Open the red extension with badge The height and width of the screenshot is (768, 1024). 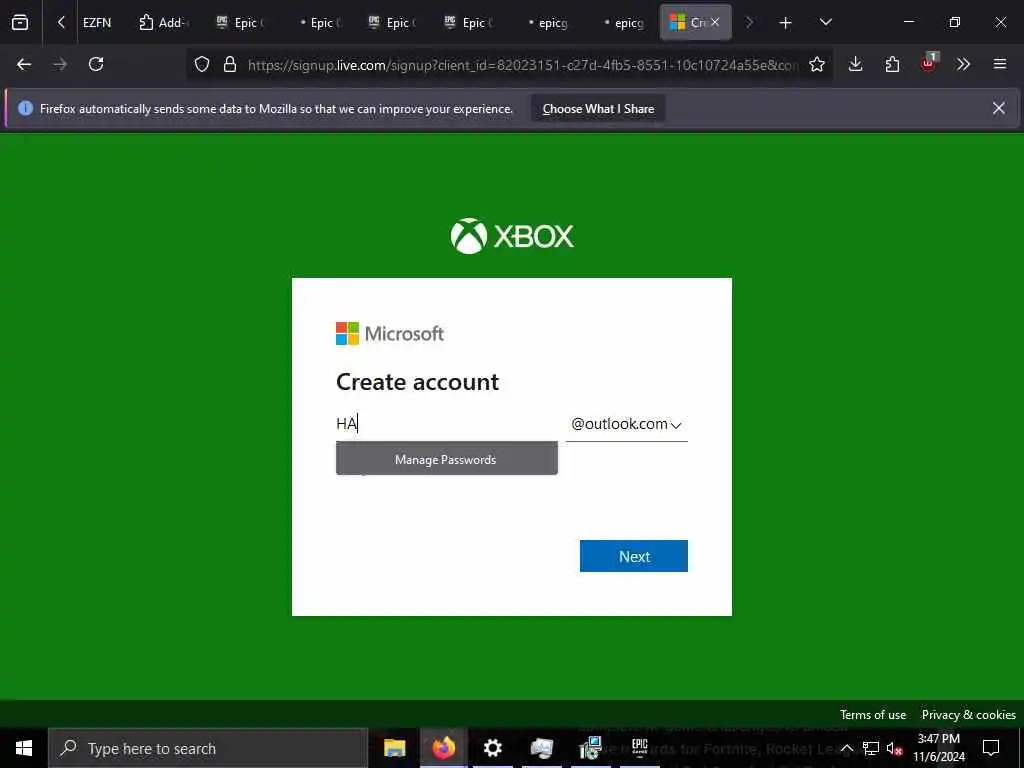point(929,63)
